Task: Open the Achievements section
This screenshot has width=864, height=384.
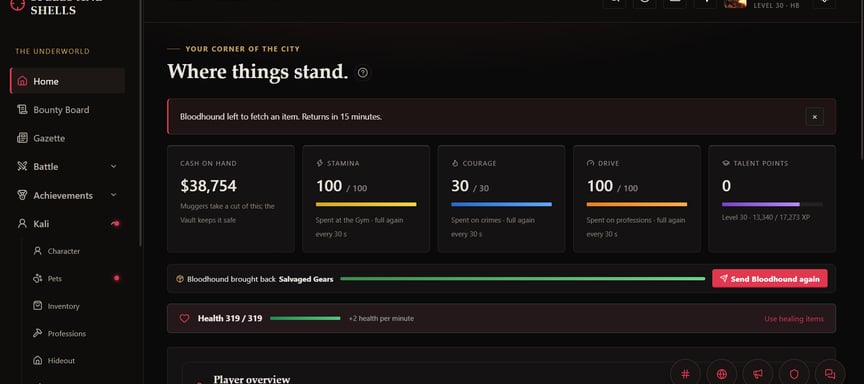Action: (x=67, y=195)
